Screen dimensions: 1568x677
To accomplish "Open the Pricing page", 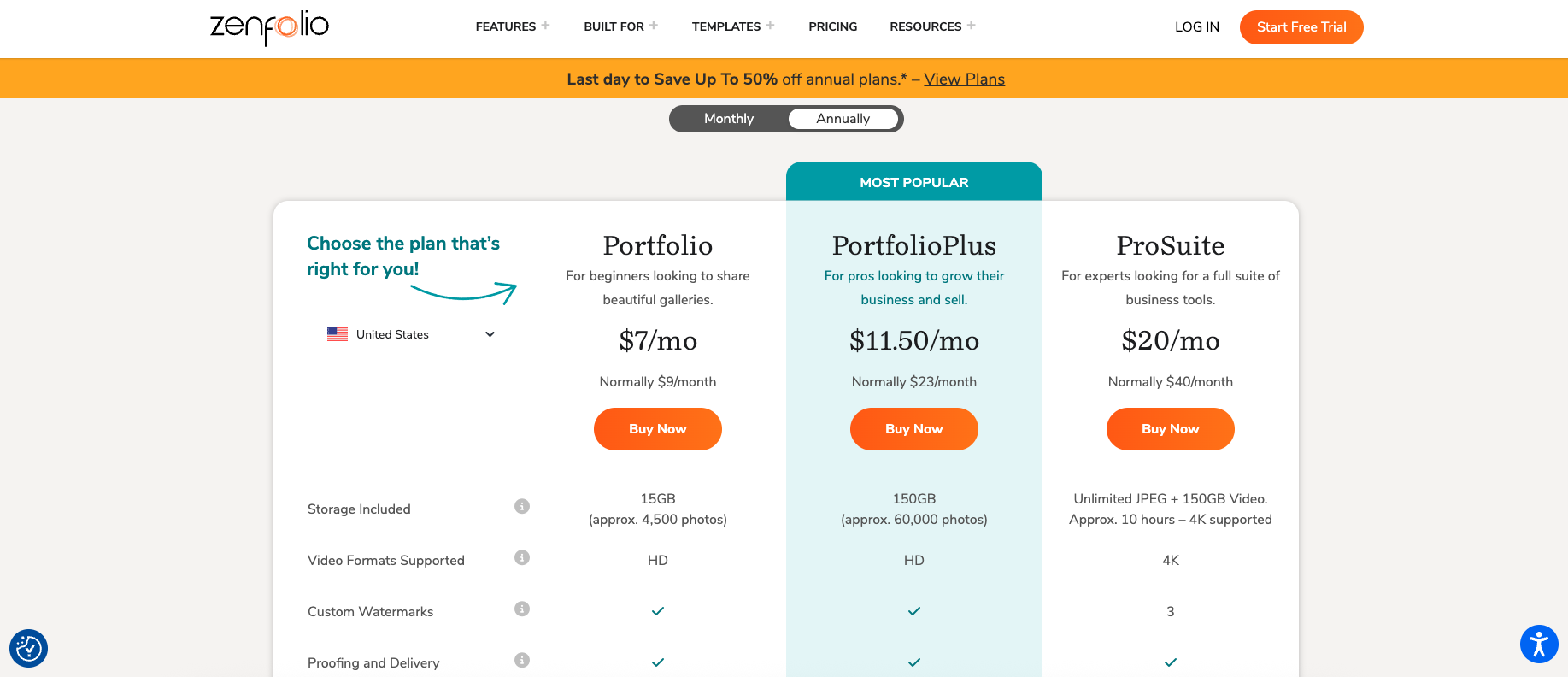I will point(832,26).
